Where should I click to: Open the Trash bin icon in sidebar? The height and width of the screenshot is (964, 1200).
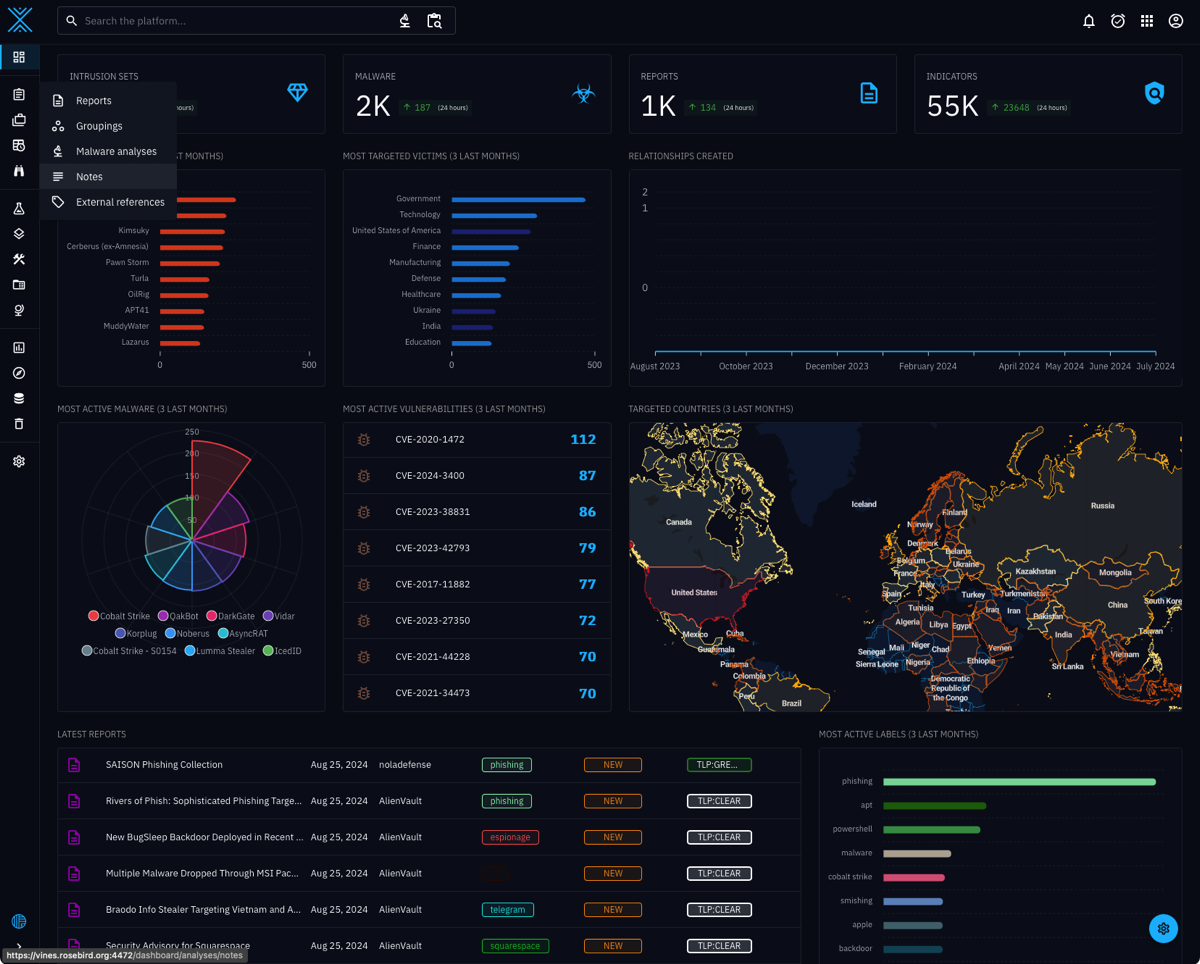19,424
